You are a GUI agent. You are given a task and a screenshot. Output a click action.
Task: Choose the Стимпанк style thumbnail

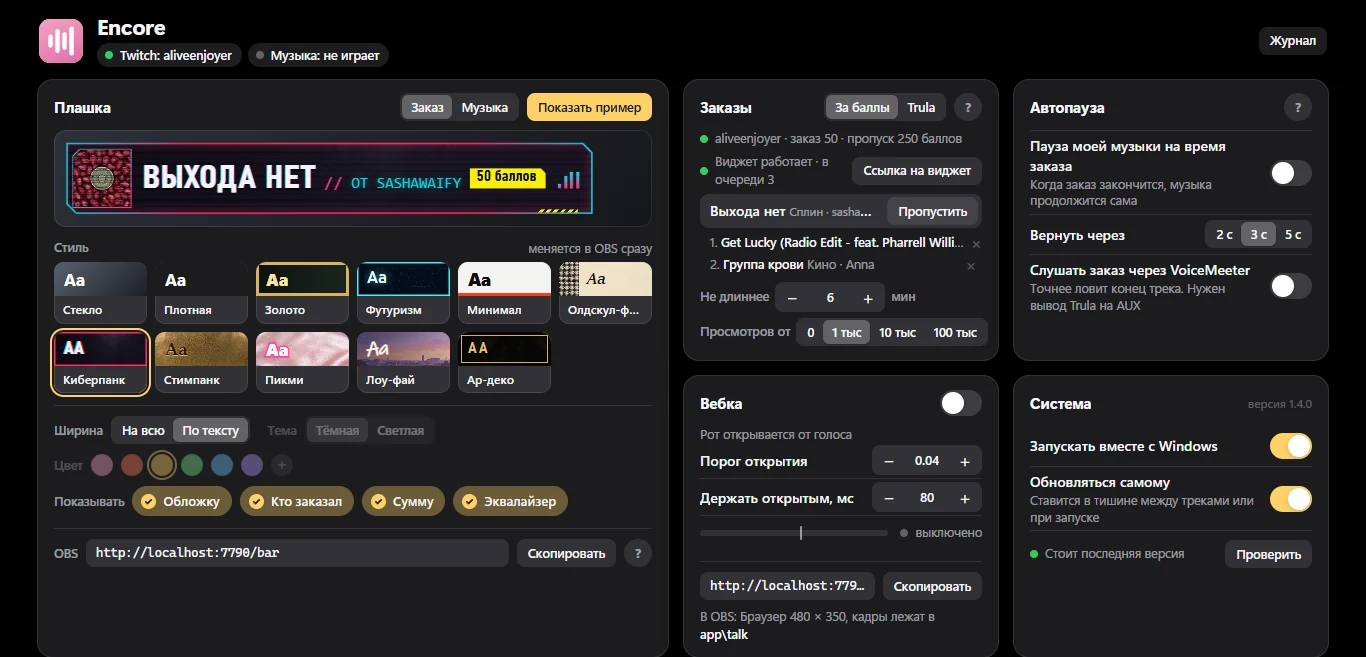click(x=202, y=363)
